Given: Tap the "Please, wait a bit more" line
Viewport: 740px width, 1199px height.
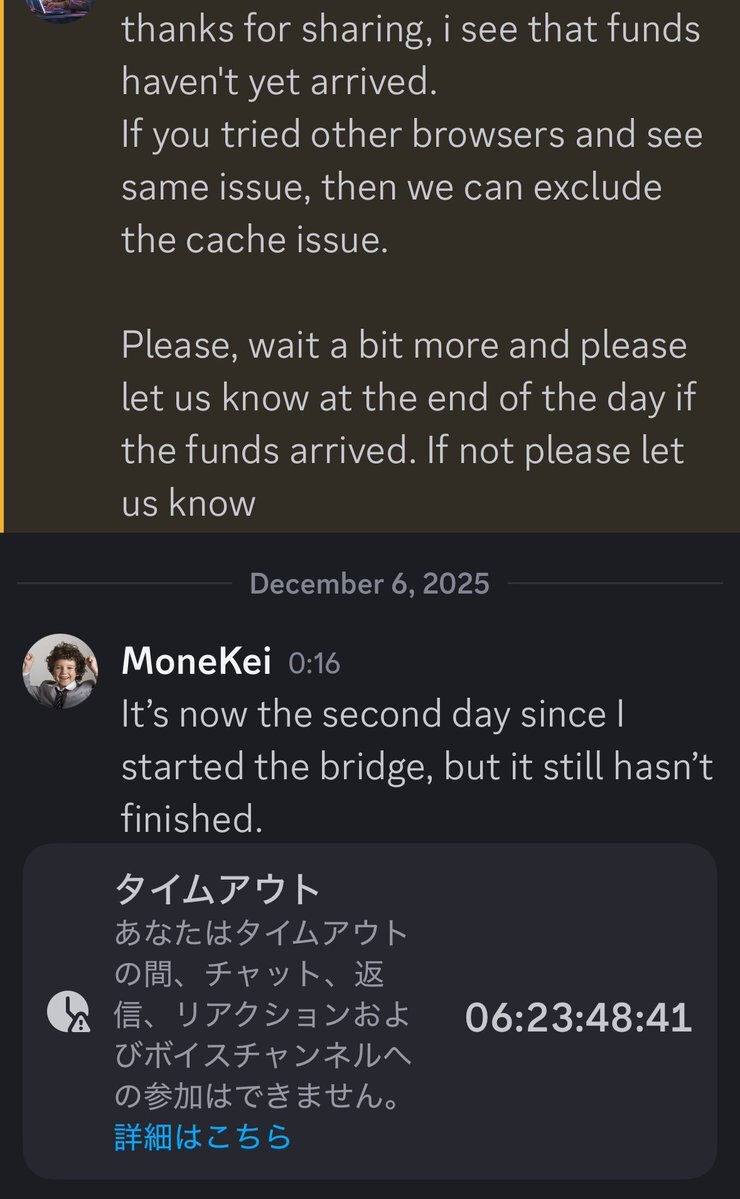Looking at the screenshot, I should [x=404, y=345].
